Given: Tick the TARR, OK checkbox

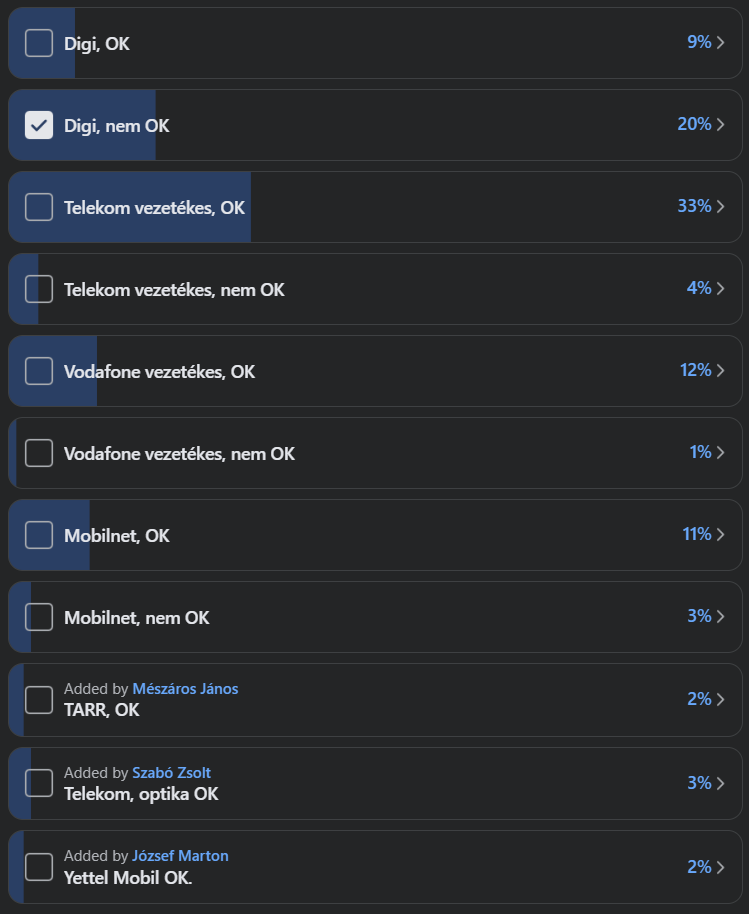Looking at the screenshot, I should click(39, 700).
